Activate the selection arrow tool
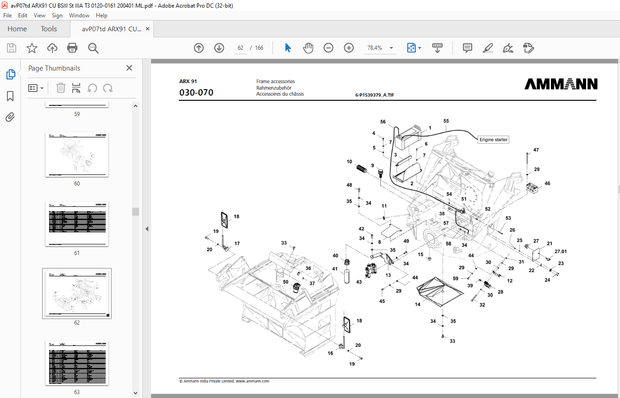620x398 pixels. (288, 48)
